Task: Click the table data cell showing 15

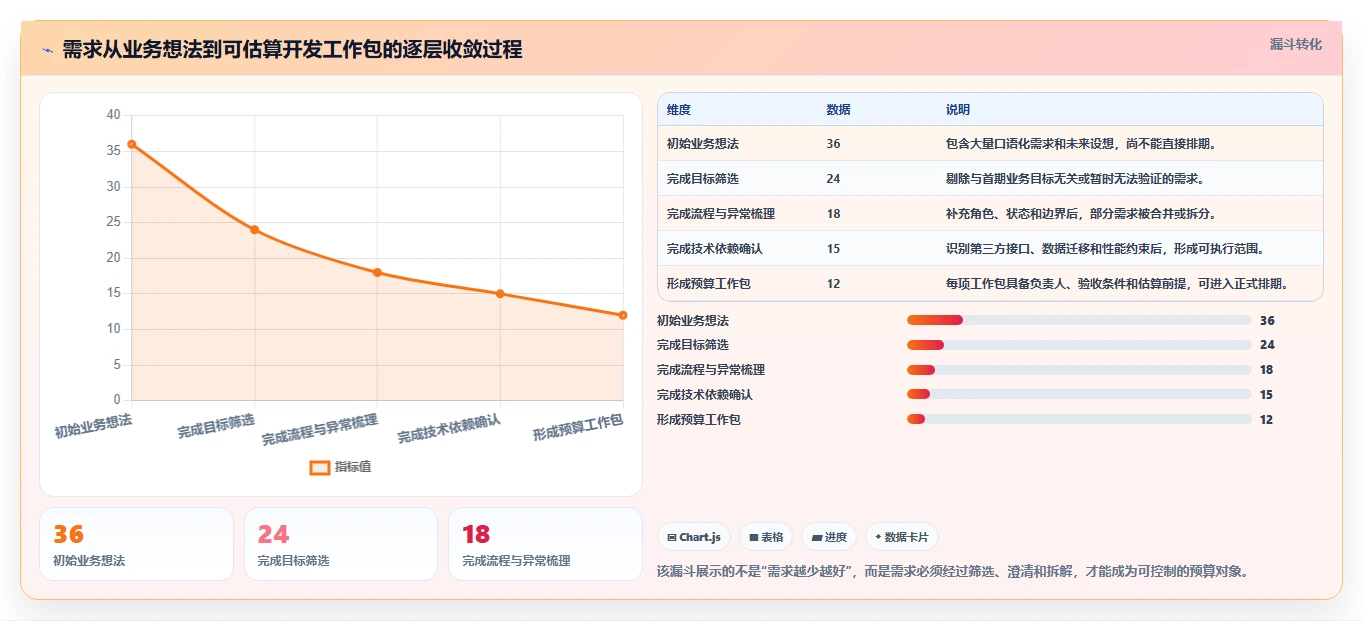Action: pyautogui.click(x=834, y=249)
